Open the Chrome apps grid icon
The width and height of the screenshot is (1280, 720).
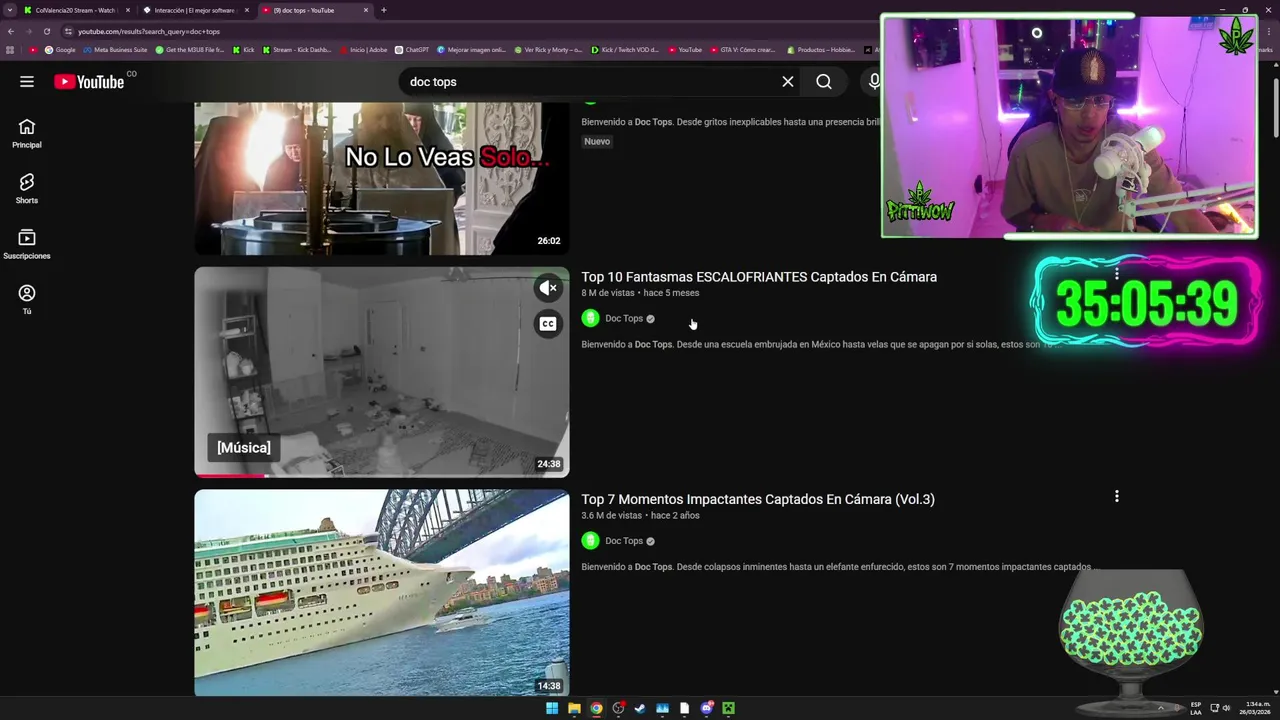point(10,50)
